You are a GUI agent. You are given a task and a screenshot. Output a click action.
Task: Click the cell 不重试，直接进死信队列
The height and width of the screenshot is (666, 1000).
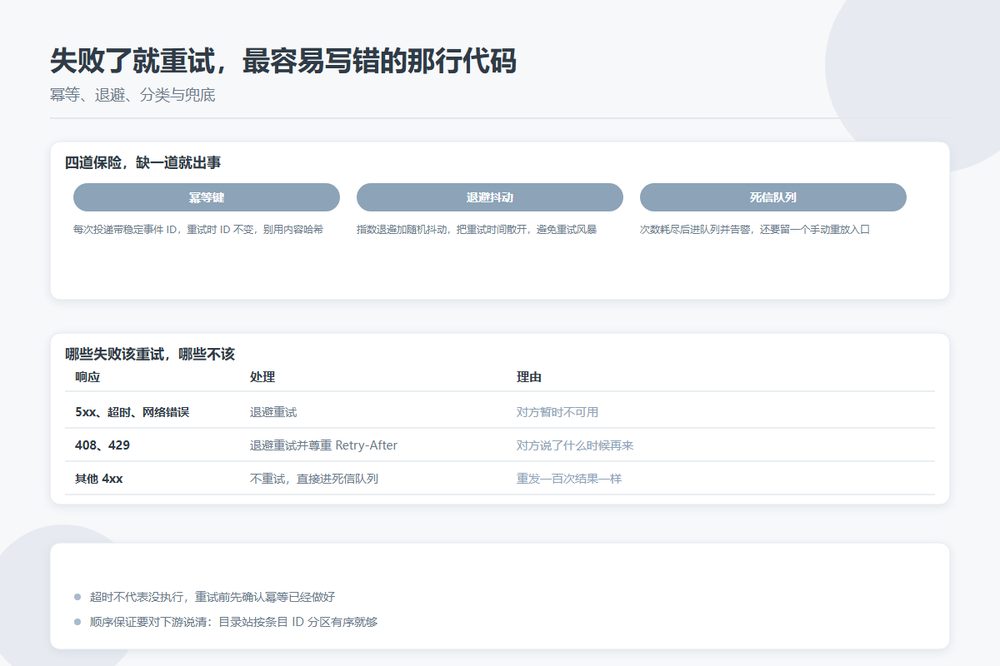[314, 478]
